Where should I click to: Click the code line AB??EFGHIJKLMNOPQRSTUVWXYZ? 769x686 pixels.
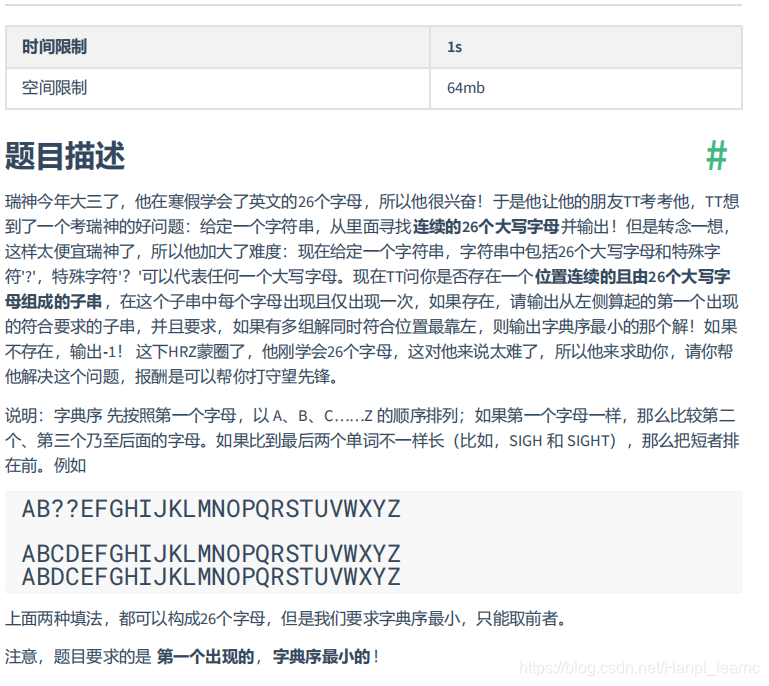(x=211, y=509)
